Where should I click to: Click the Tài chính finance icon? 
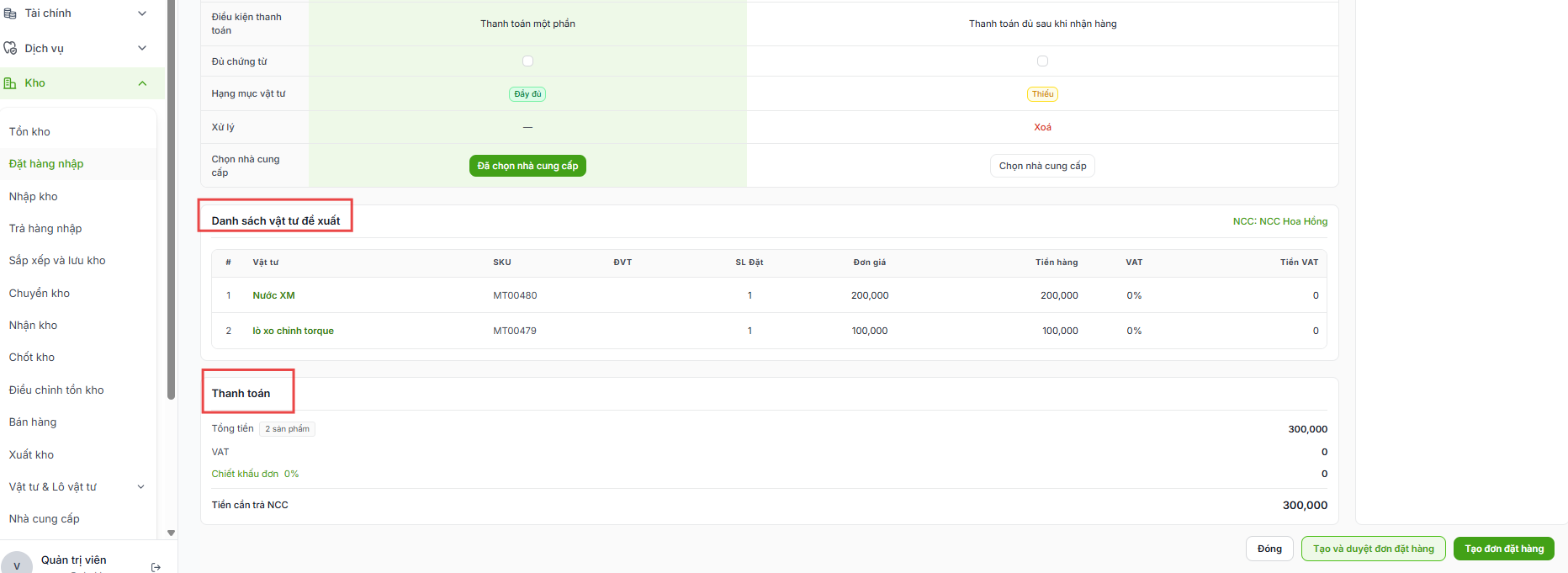point(10,13)
